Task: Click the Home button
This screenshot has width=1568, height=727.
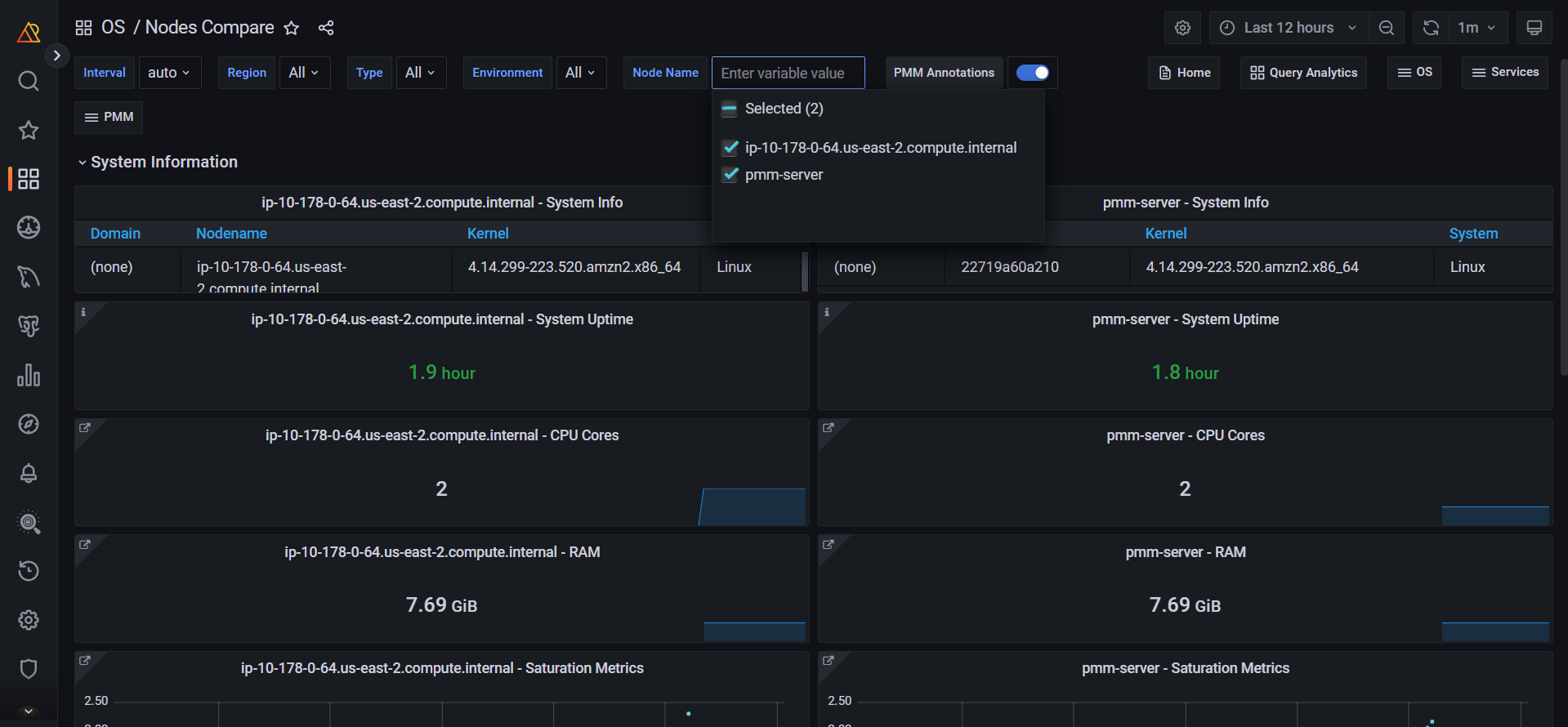Action: (x=1184, y=73)
